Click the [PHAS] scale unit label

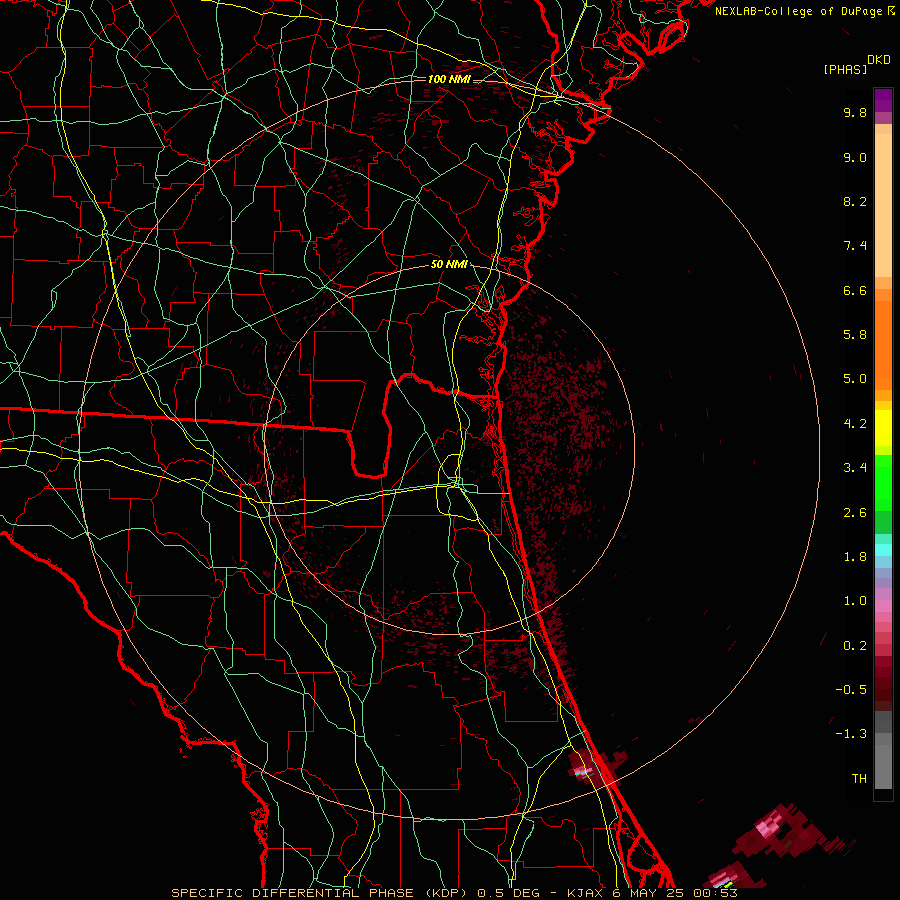pyautogui.click(x=845, y=69)
